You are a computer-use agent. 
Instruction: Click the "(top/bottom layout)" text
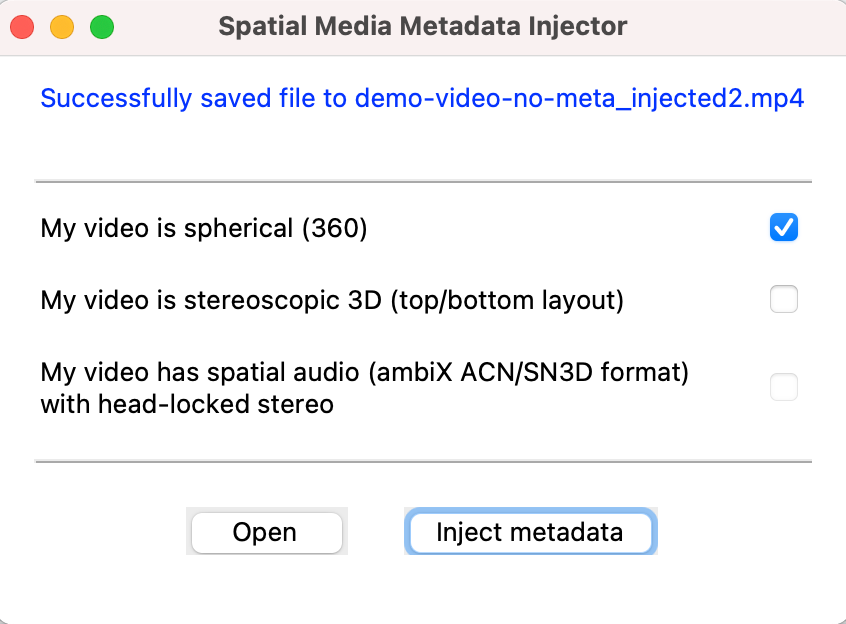coord(507,300)
